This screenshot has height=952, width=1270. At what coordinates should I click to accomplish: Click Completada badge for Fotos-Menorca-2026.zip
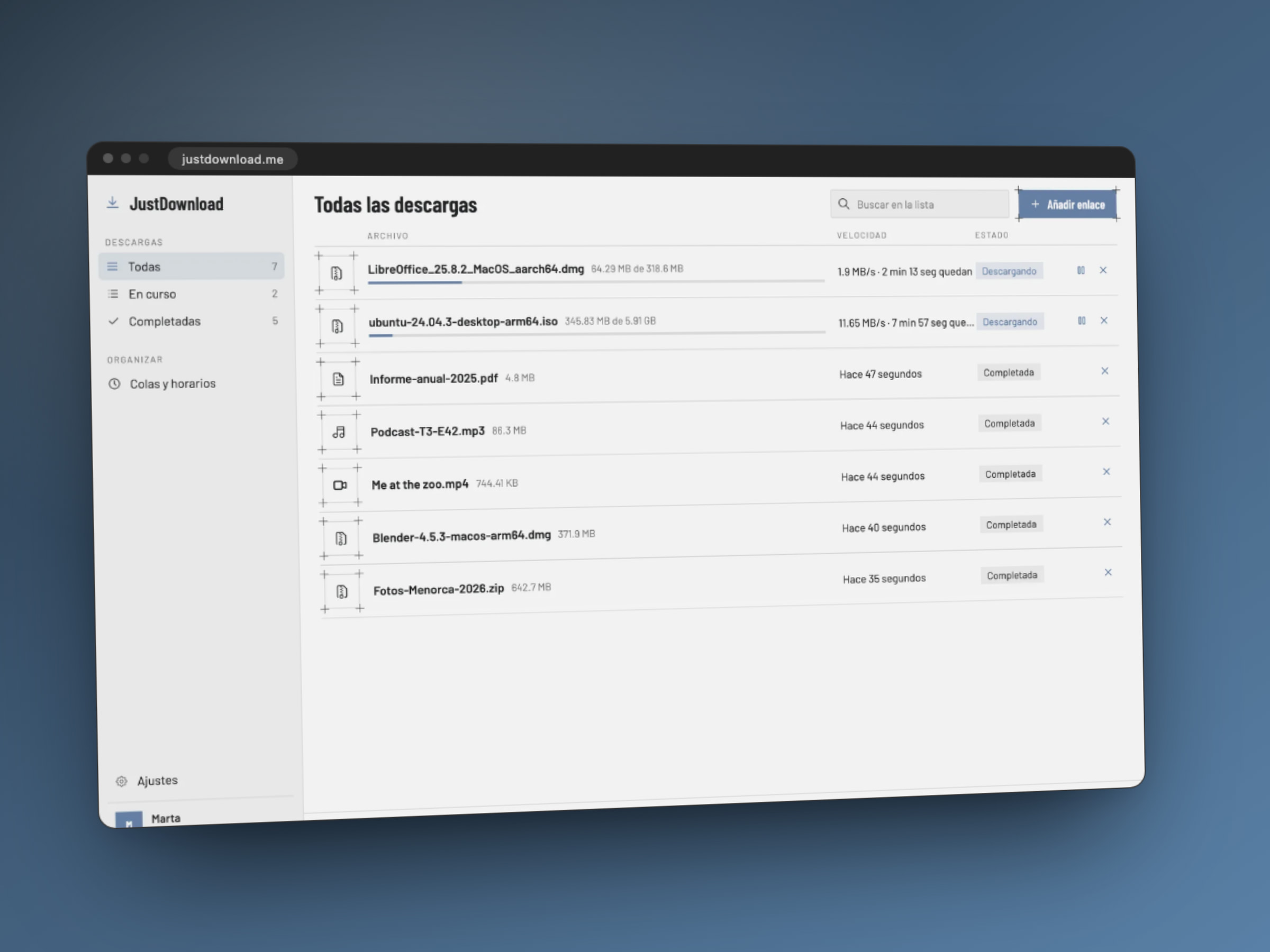[x=1012, y=575]
